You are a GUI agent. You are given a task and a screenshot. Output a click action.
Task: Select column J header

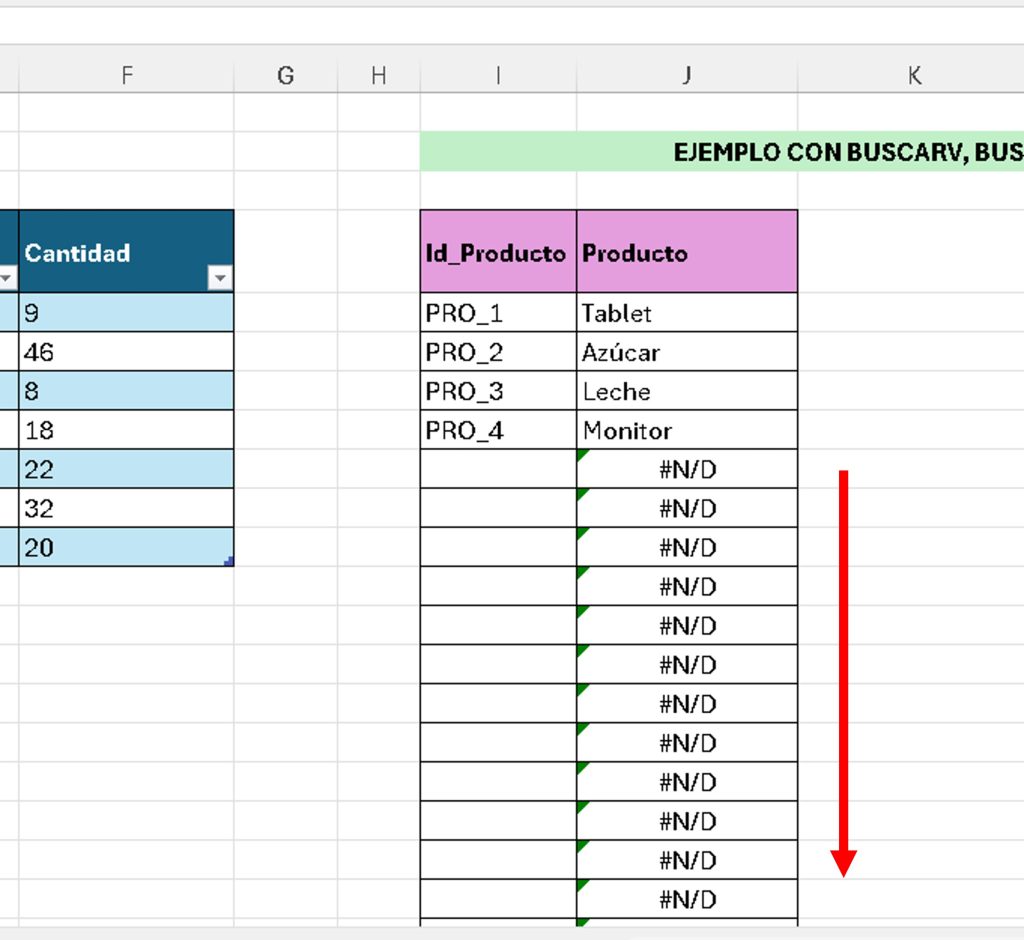(686, 75)
